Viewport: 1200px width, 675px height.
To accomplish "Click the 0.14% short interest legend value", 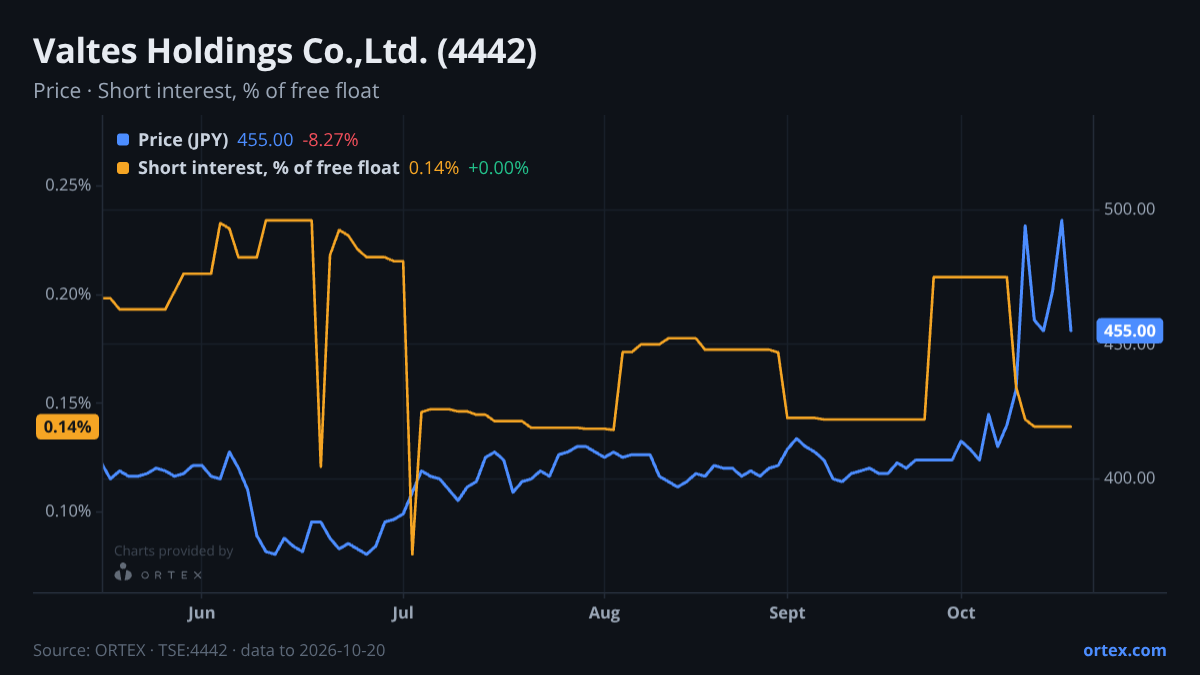I will pos(434,168).
